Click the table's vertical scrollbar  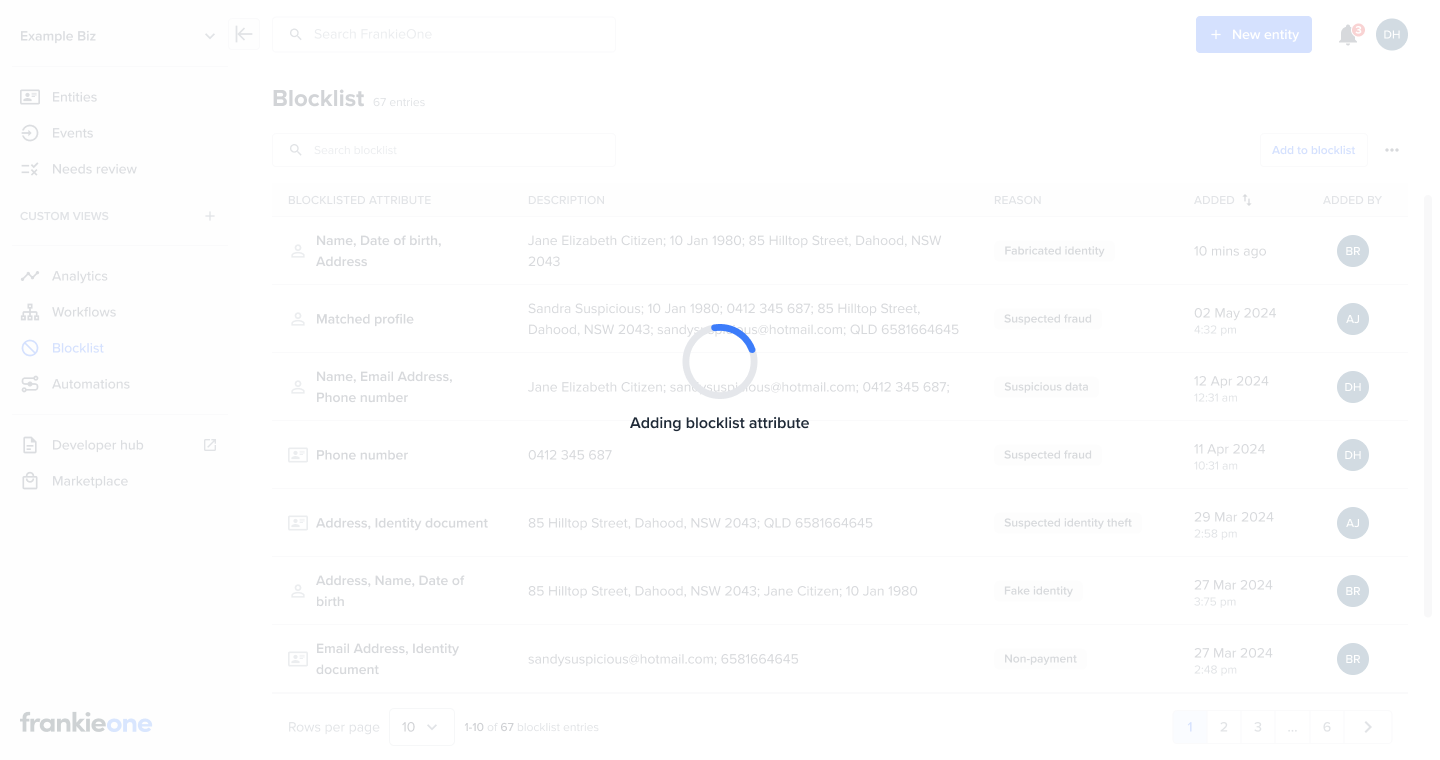[x=1427, y=405]
